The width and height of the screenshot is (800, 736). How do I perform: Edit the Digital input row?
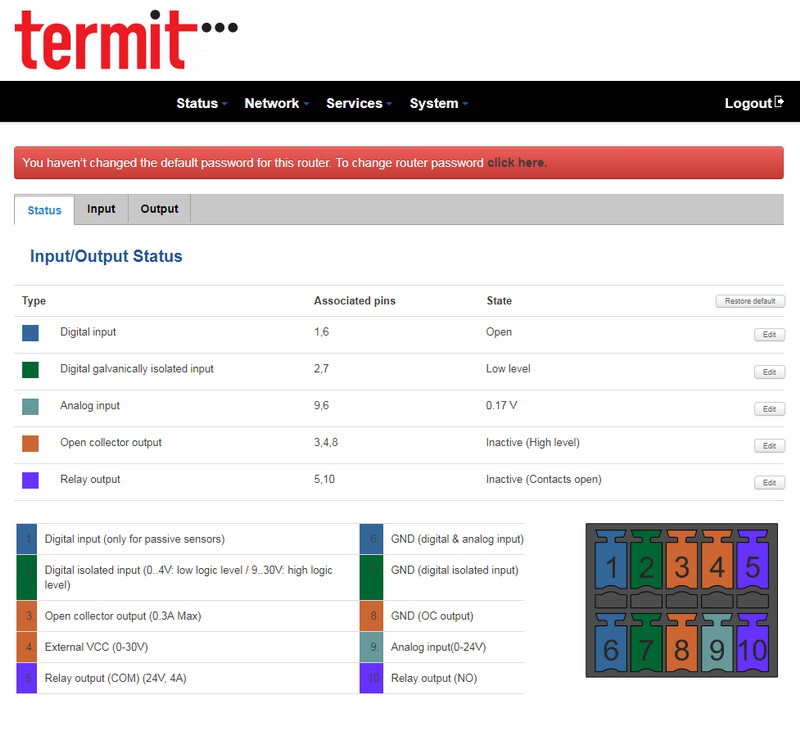[x=769, y=335]
